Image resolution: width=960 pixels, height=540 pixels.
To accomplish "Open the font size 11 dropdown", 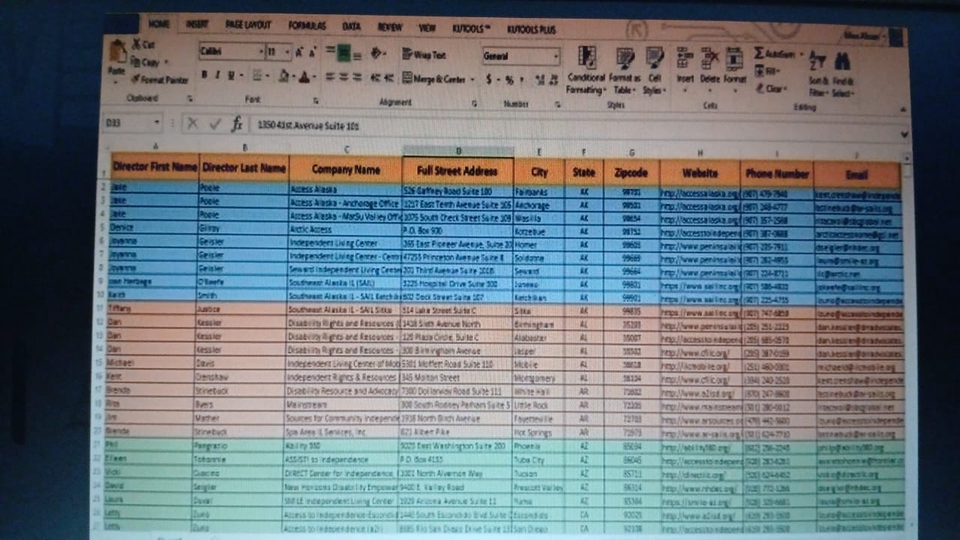I will click(287, 52).
